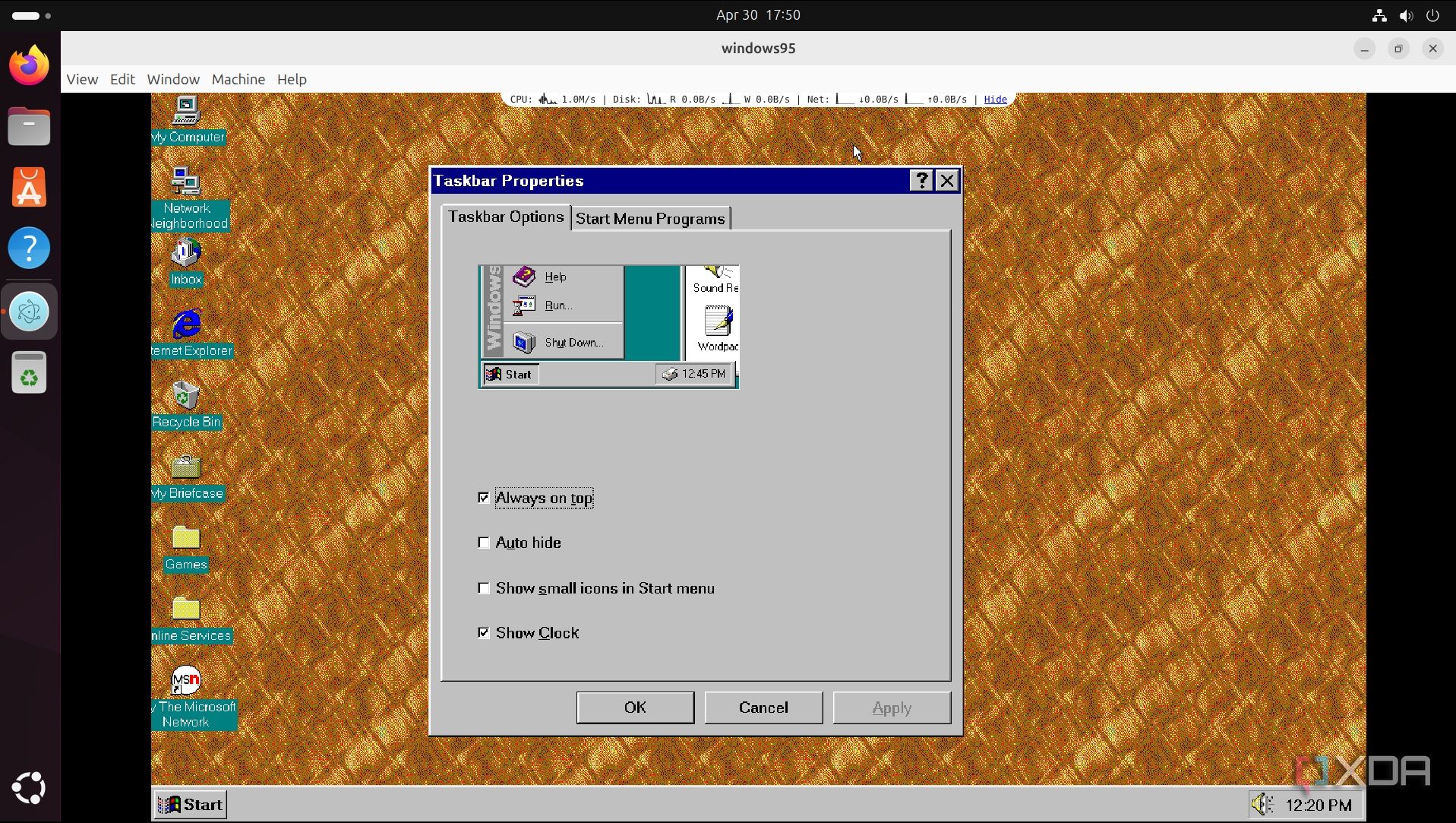Open Ubuntu Software store in the dock

point(29,187)
